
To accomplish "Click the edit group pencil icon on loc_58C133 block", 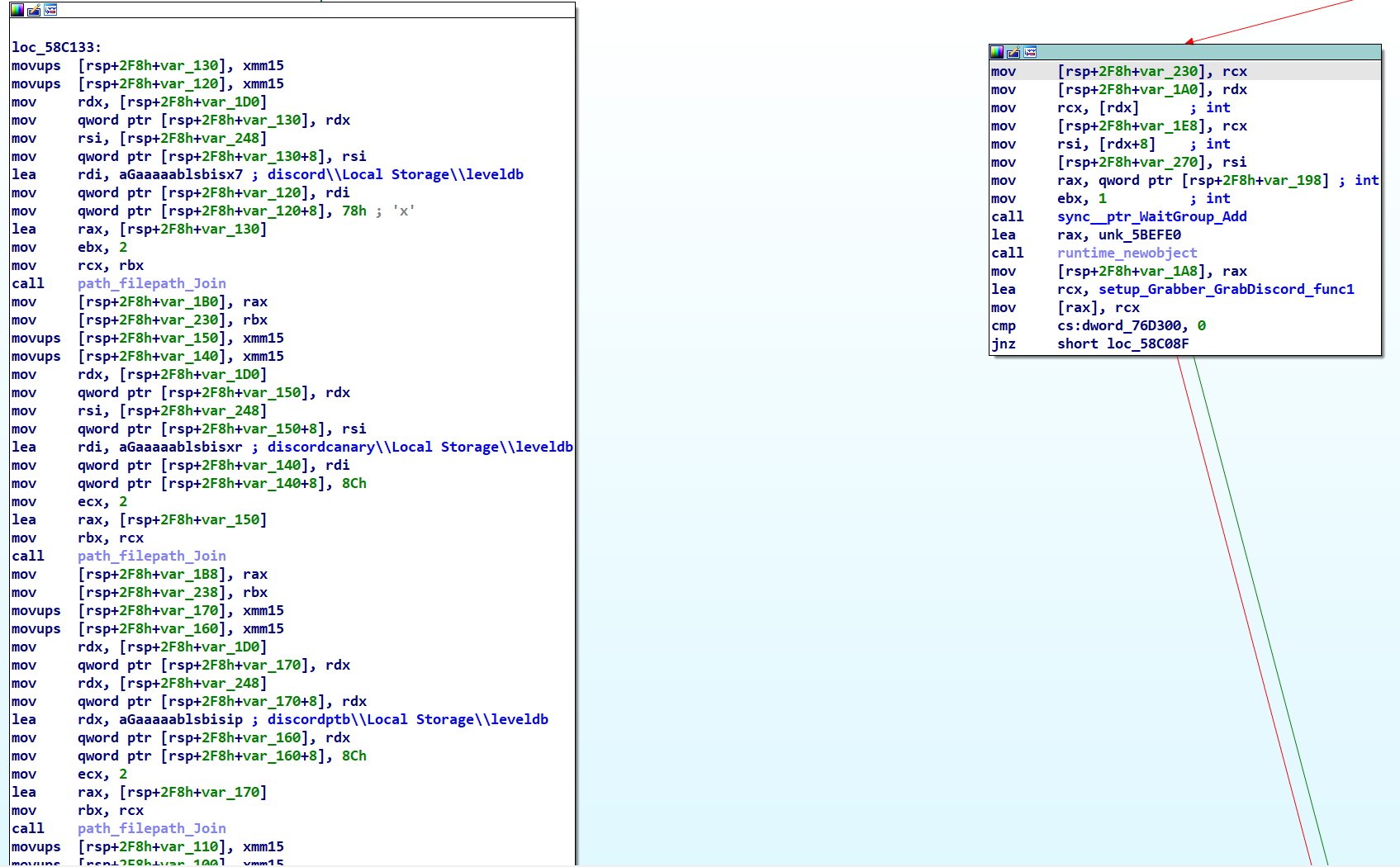I will click(34, 10).
